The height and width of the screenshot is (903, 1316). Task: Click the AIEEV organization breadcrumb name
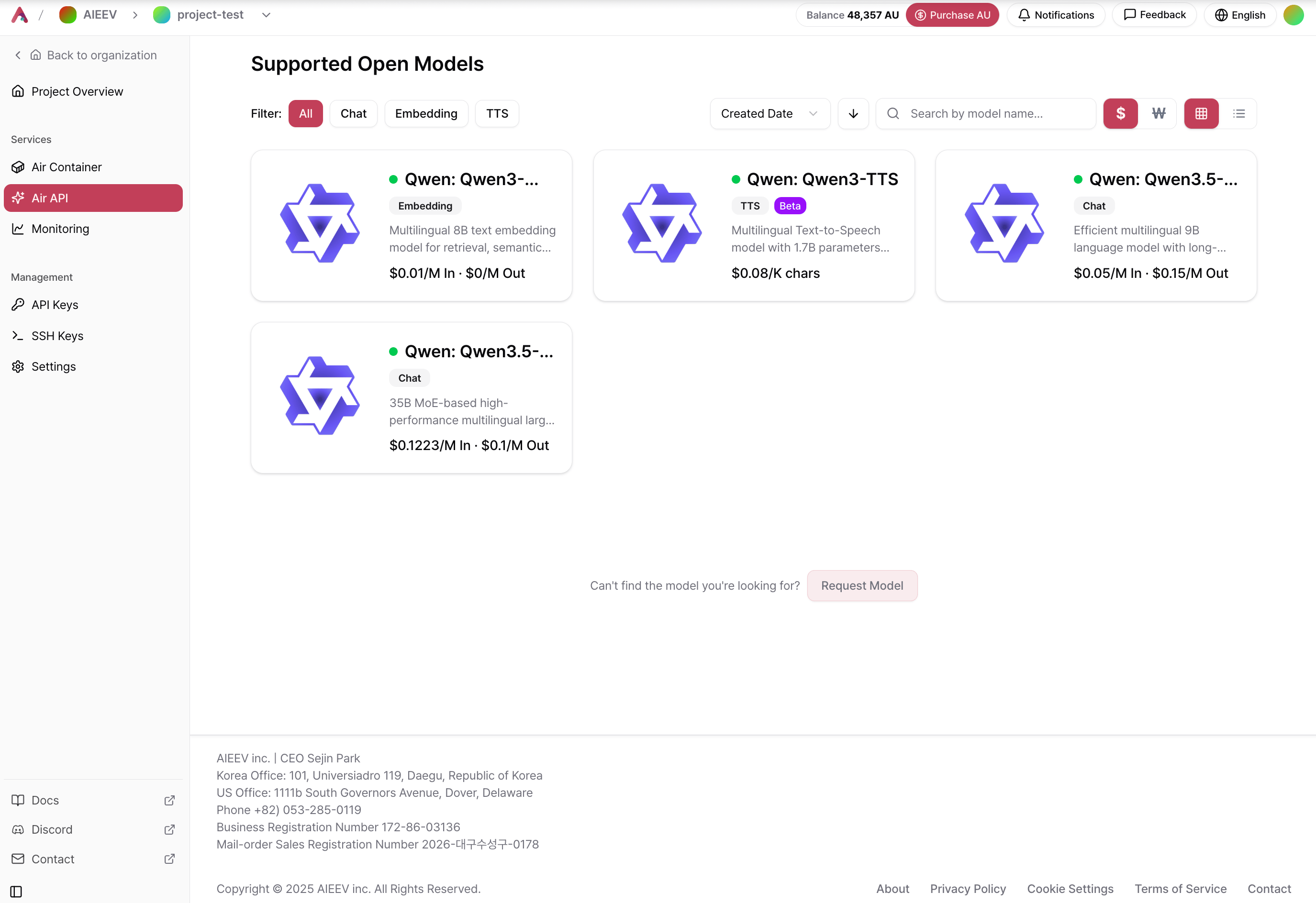pyautogui.click(x=100, y=15)
